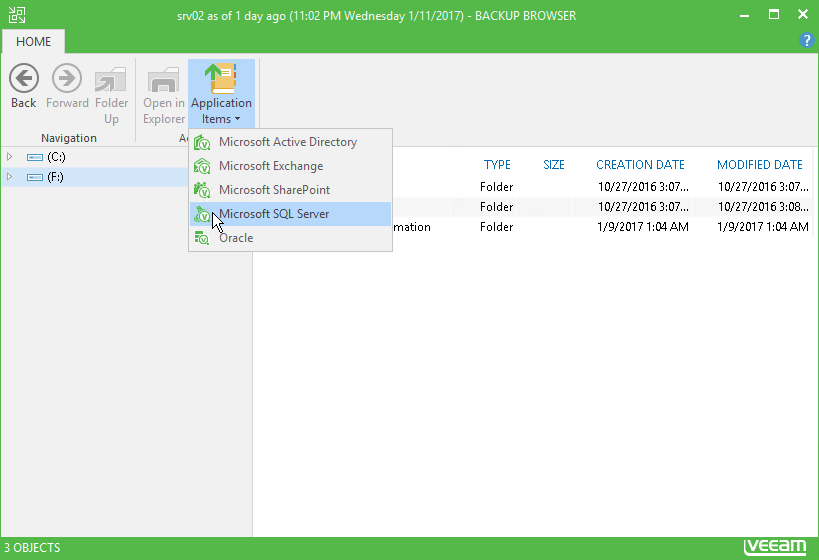Maximize the Backup Browser window

[774, 15]
